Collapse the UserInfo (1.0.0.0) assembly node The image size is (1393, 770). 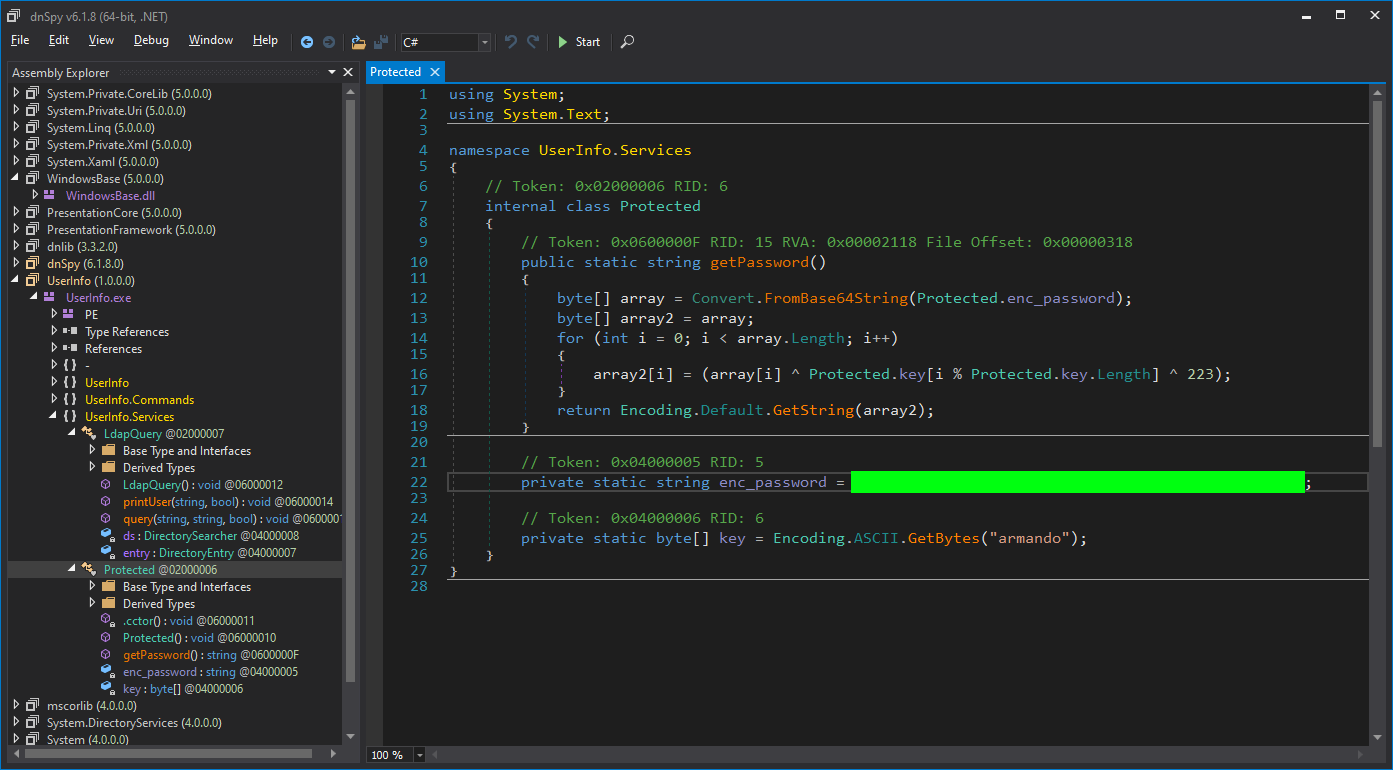16,280
